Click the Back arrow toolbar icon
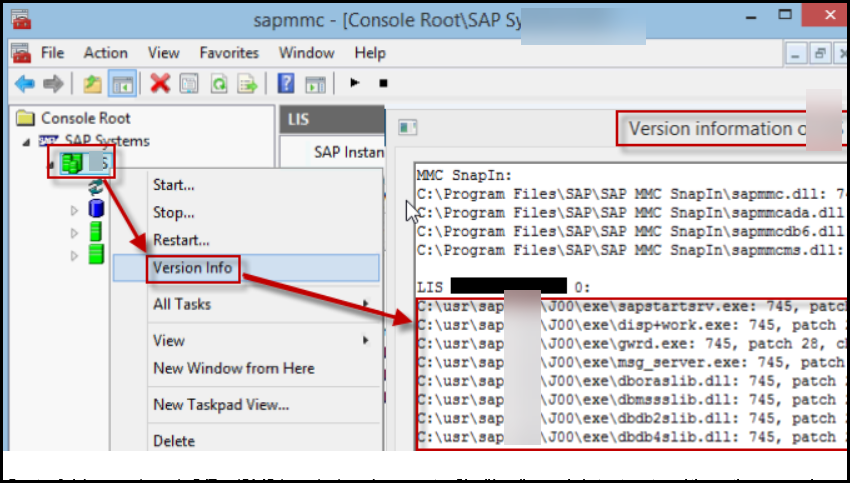The image size is (850, 483). point(25,84)
